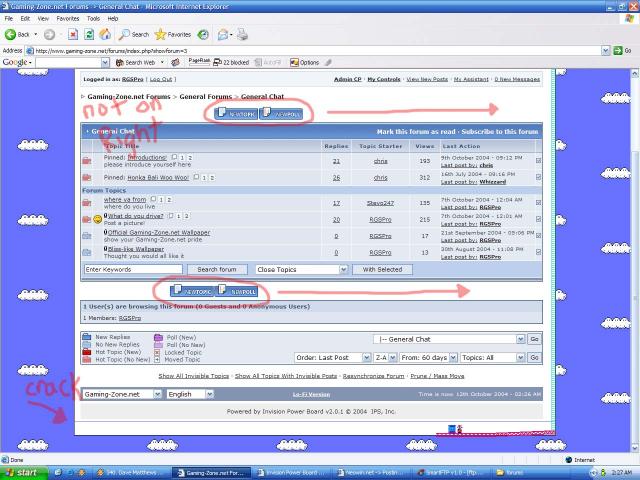Open the Tools menu
640x480 pixels.
point(93,18)
